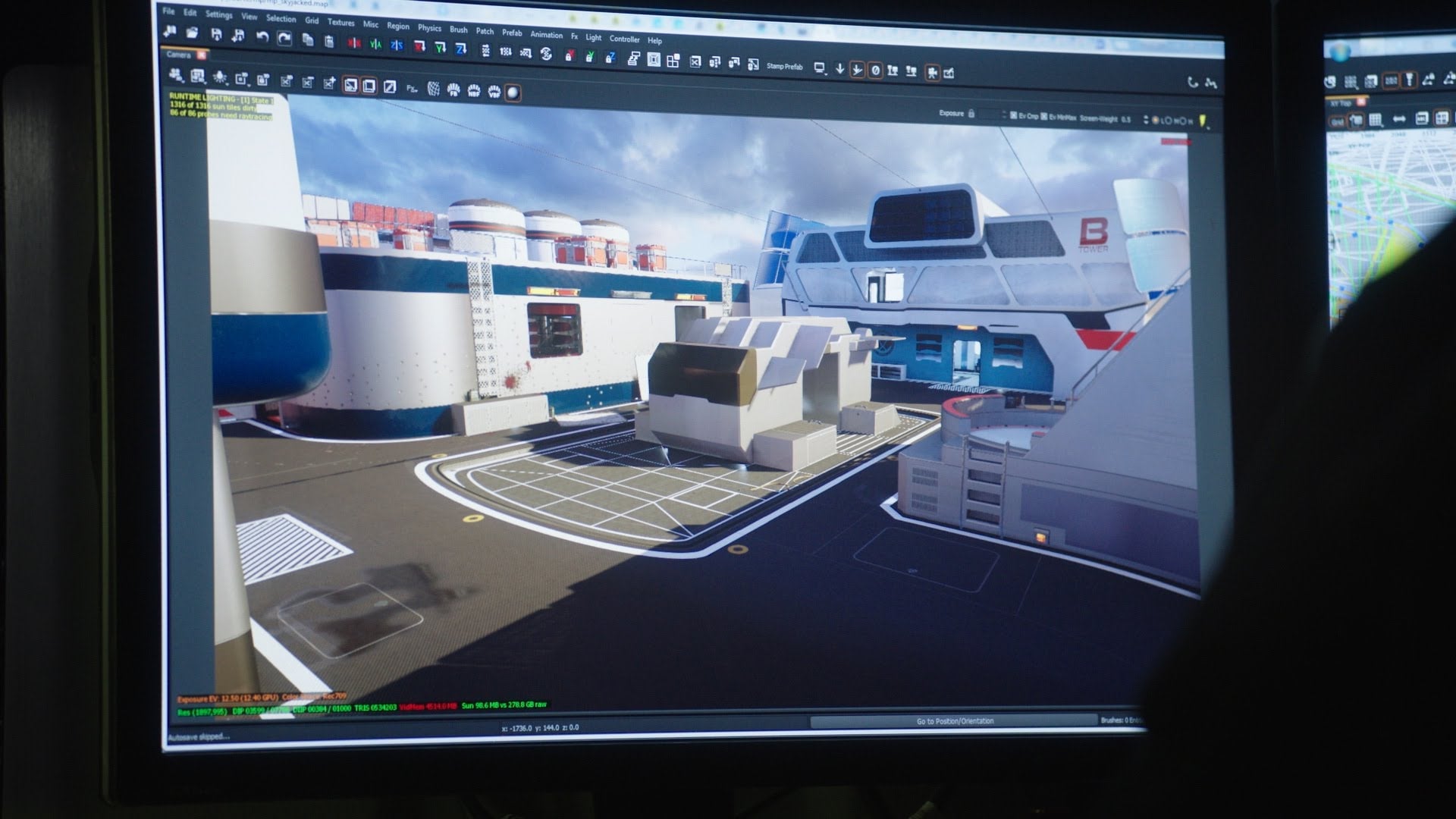
Task: Toggle the Exposure lock icon
Action: 971,114
